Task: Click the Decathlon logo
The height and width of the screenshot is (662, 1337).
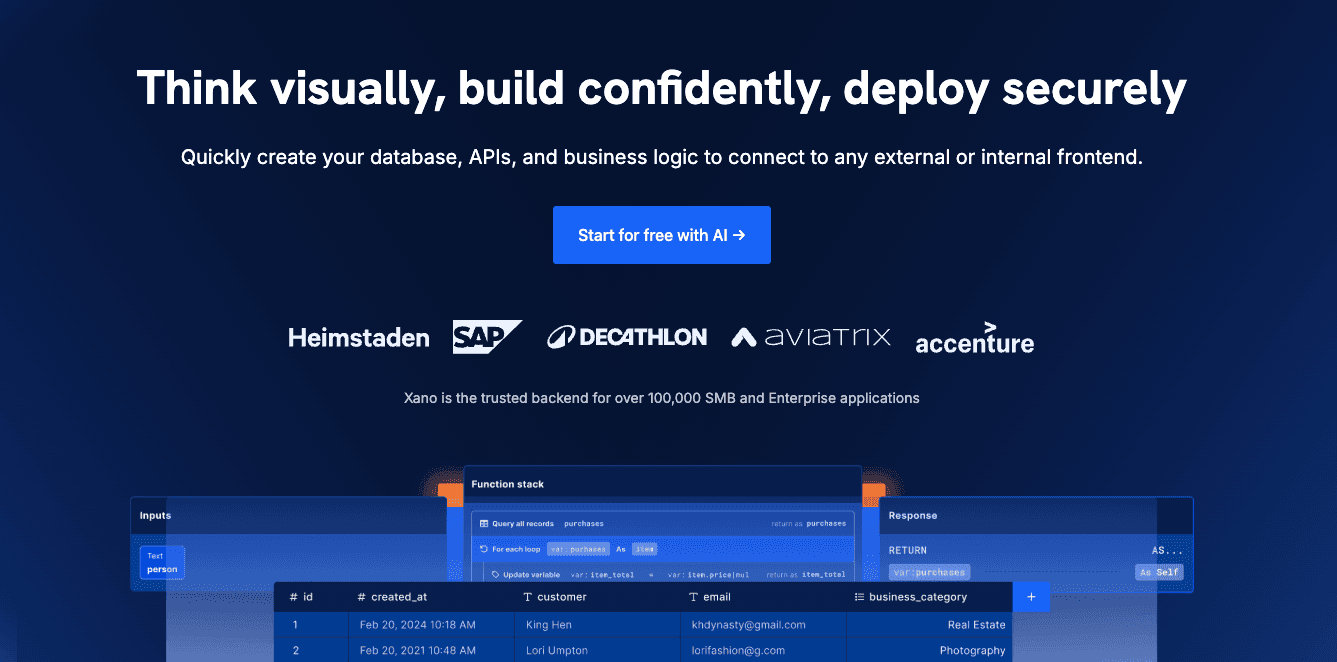Action: pos(627,337)
